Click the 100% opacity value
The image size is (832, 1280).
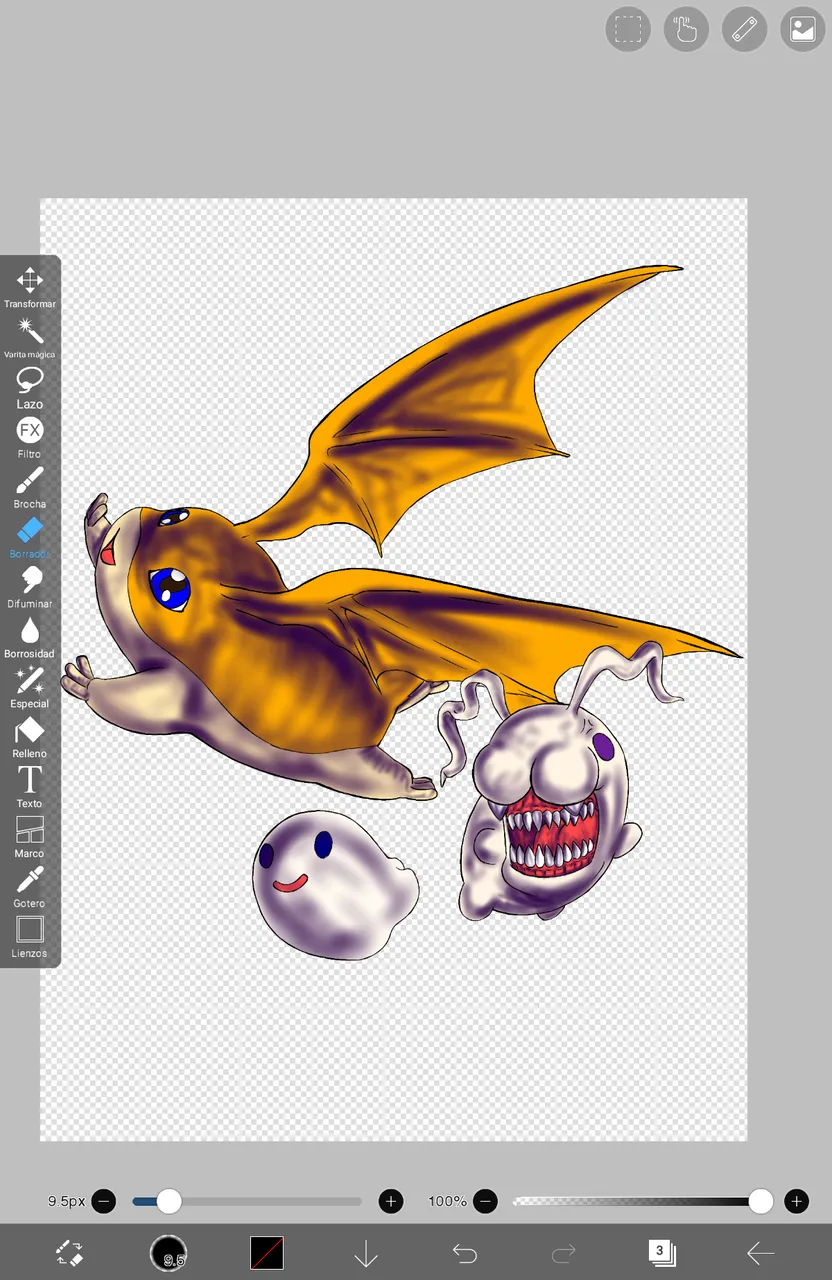click(x=447, y=1201)
